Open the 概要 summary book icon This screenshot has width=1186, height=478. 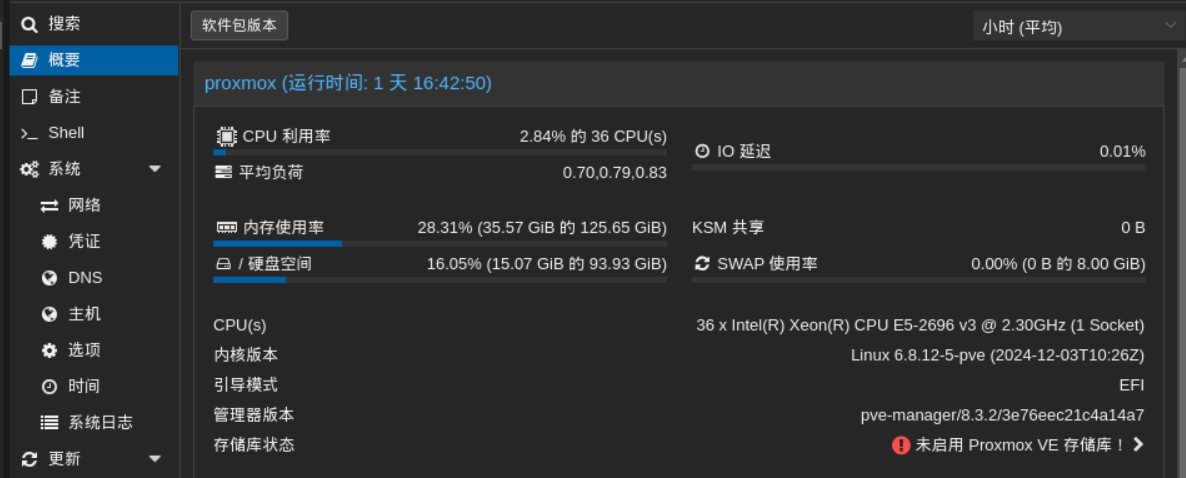pos(29,61)
